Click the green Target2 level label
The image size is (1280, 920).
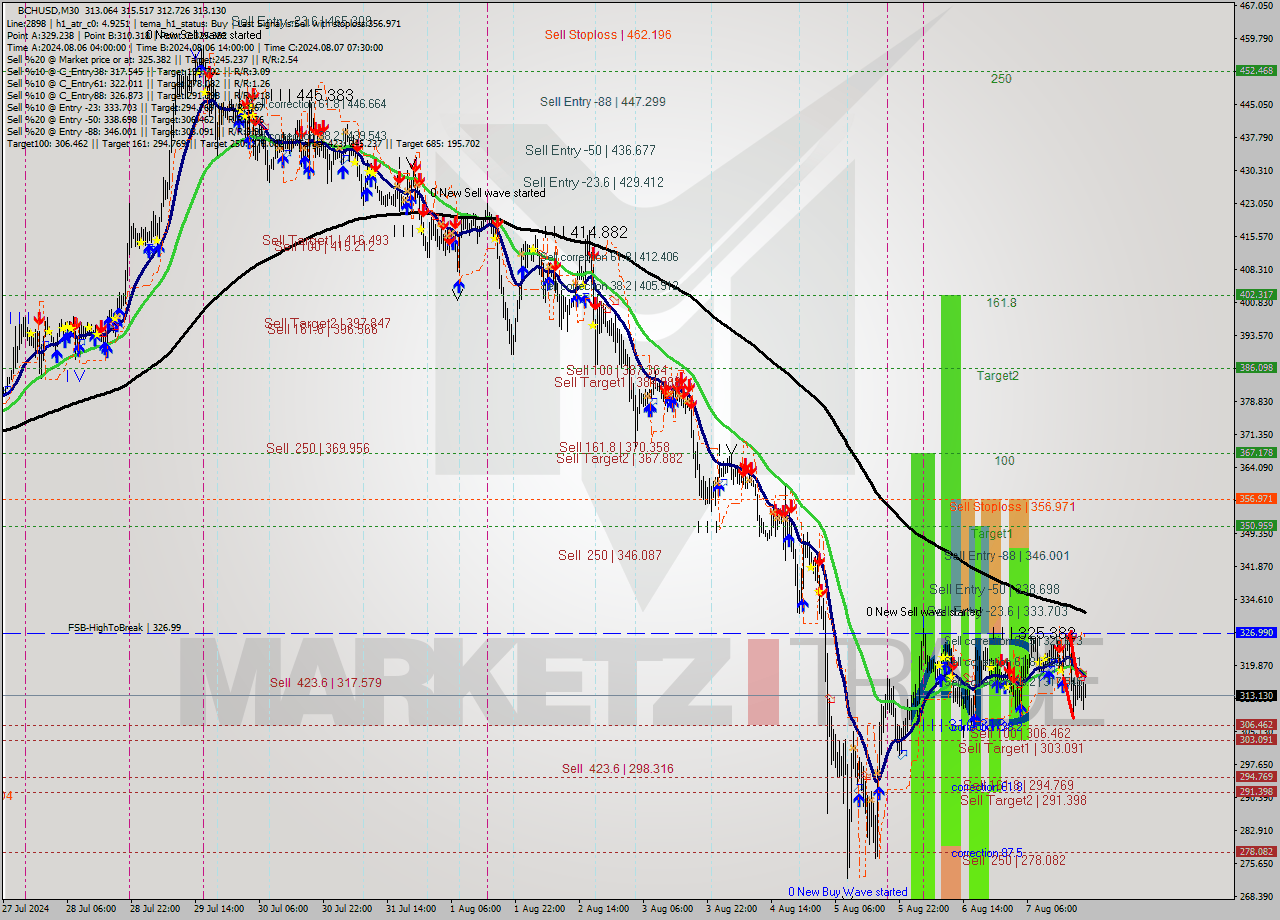click(998, 376)
